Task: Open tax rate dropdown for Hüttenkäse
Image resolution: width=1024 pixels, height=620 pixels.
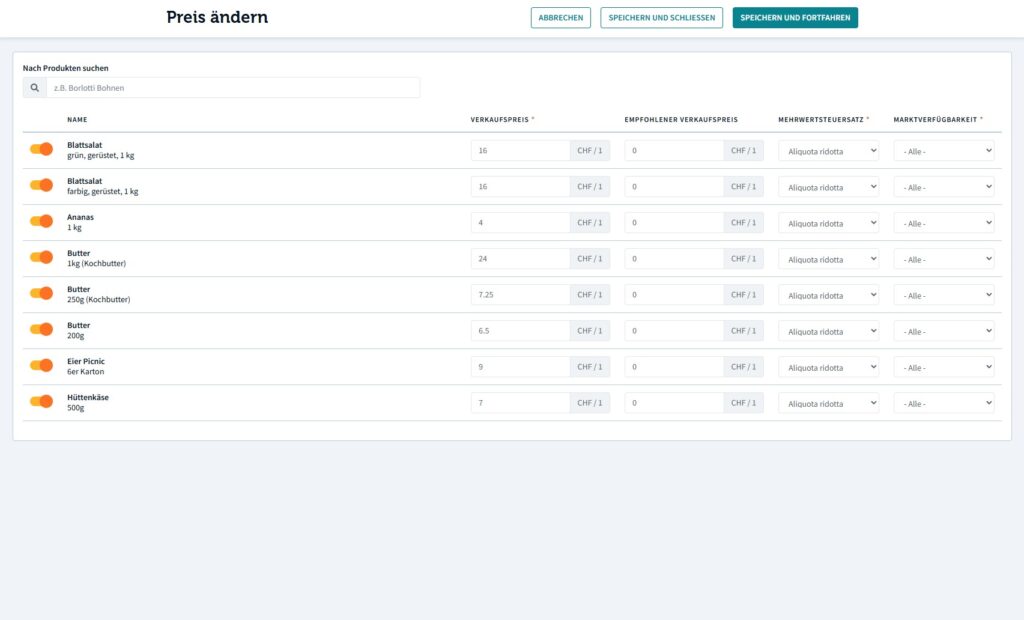Action: coord(828,403)
